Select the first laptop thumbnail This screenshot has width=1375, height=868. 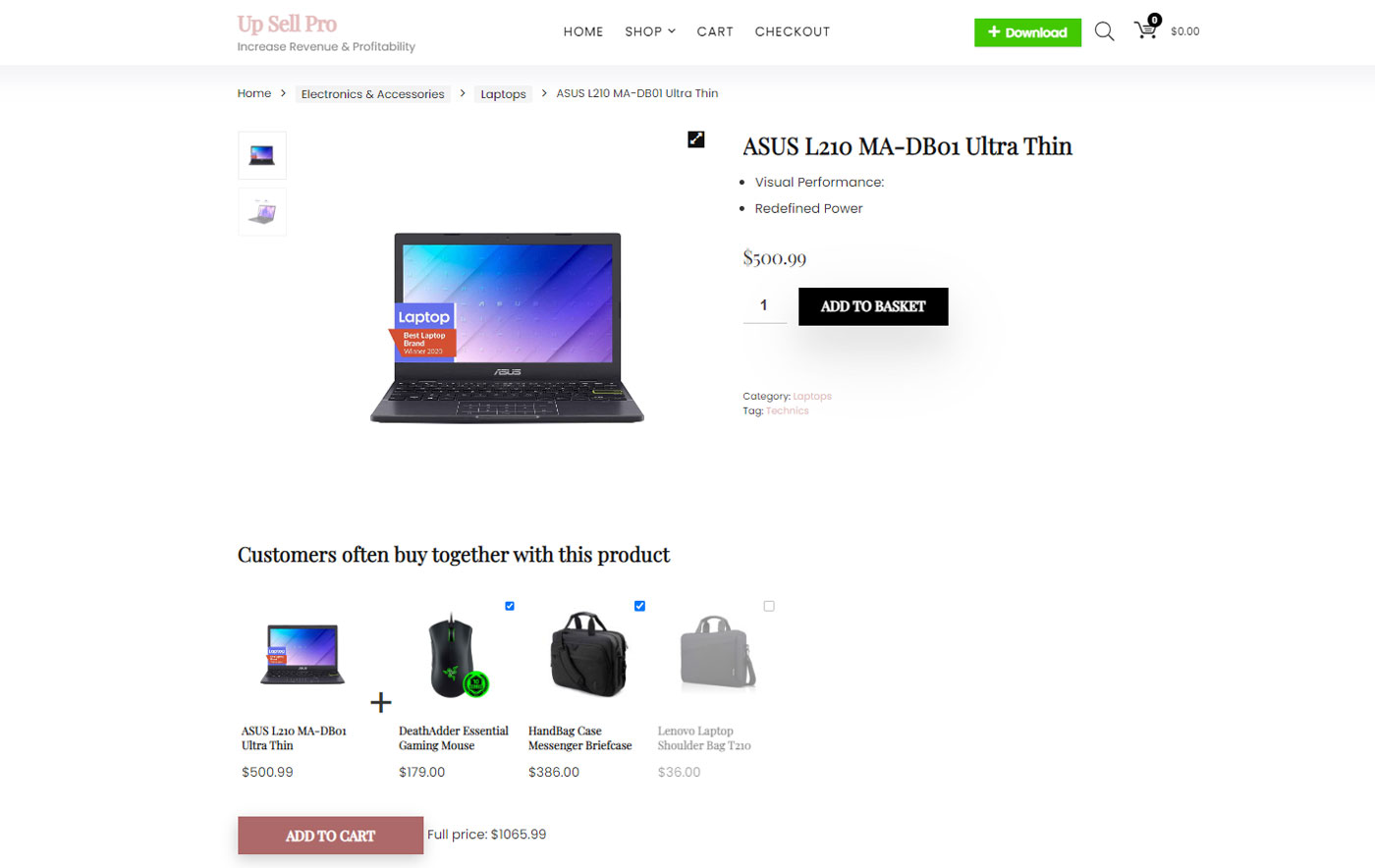262,155
